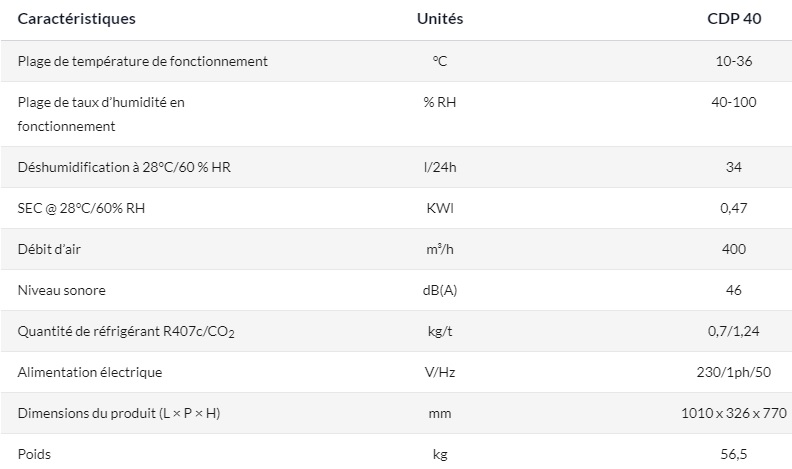
Task: Click the refrigerant quantity value 0,7/1,24
Action: 733,331
